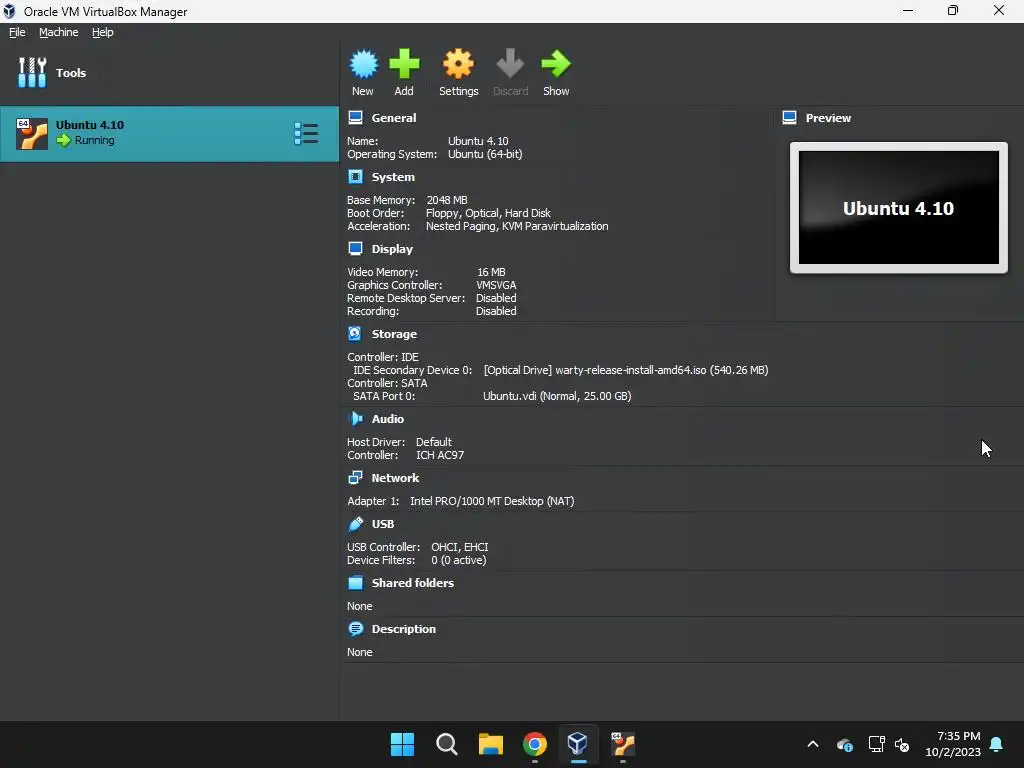Click the Floppy, Optical, Hard Disk boot order
The width and height of the screenshot is (1024, 768).
pyautogui.click(x=488, y=213)
